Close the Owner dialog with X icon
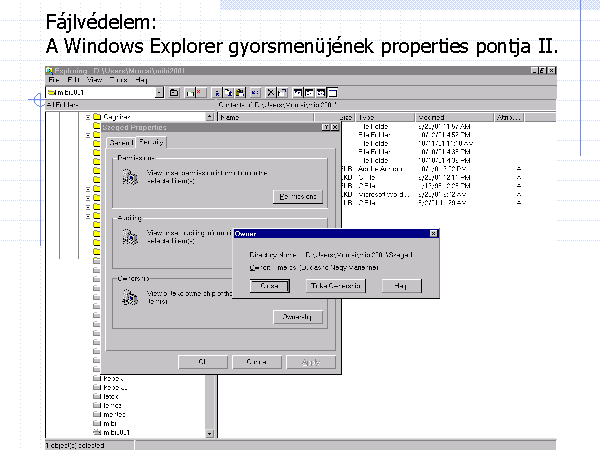The height and width of the screenshot is (450, 600). (433, 234)
